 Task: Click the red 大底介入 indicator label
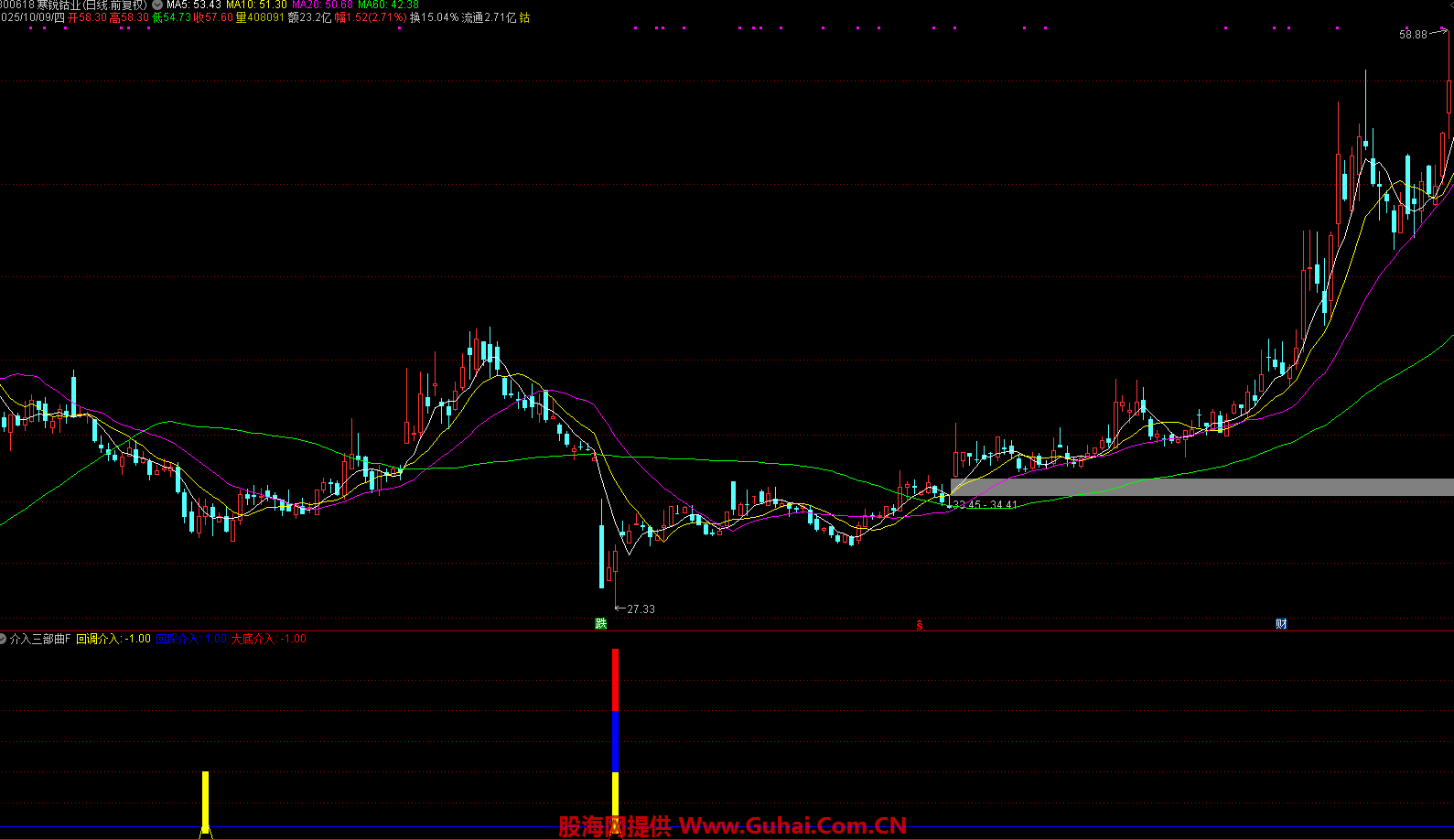[x=268, y=639]
